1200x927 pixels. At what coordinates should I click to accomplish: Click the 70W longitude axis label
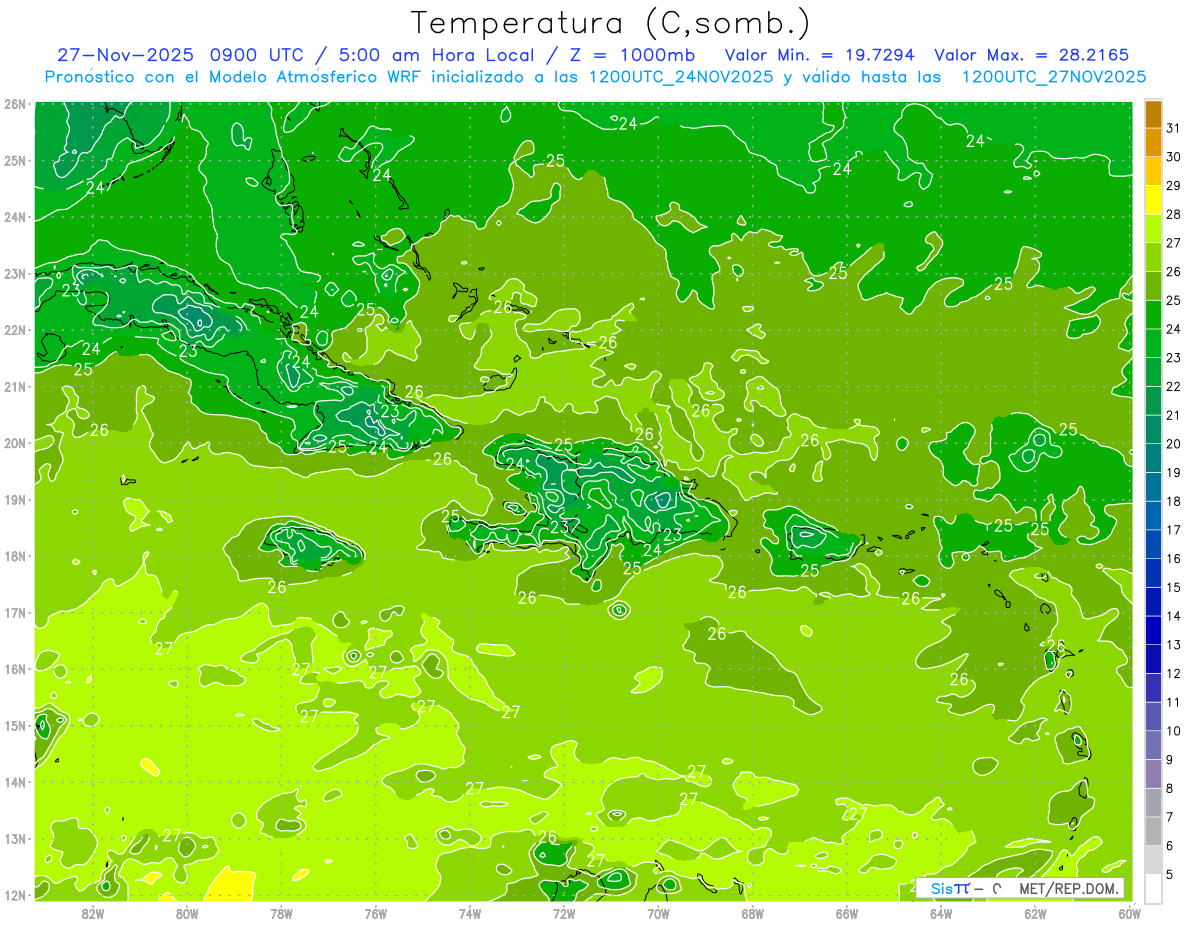tap(658, 913)
